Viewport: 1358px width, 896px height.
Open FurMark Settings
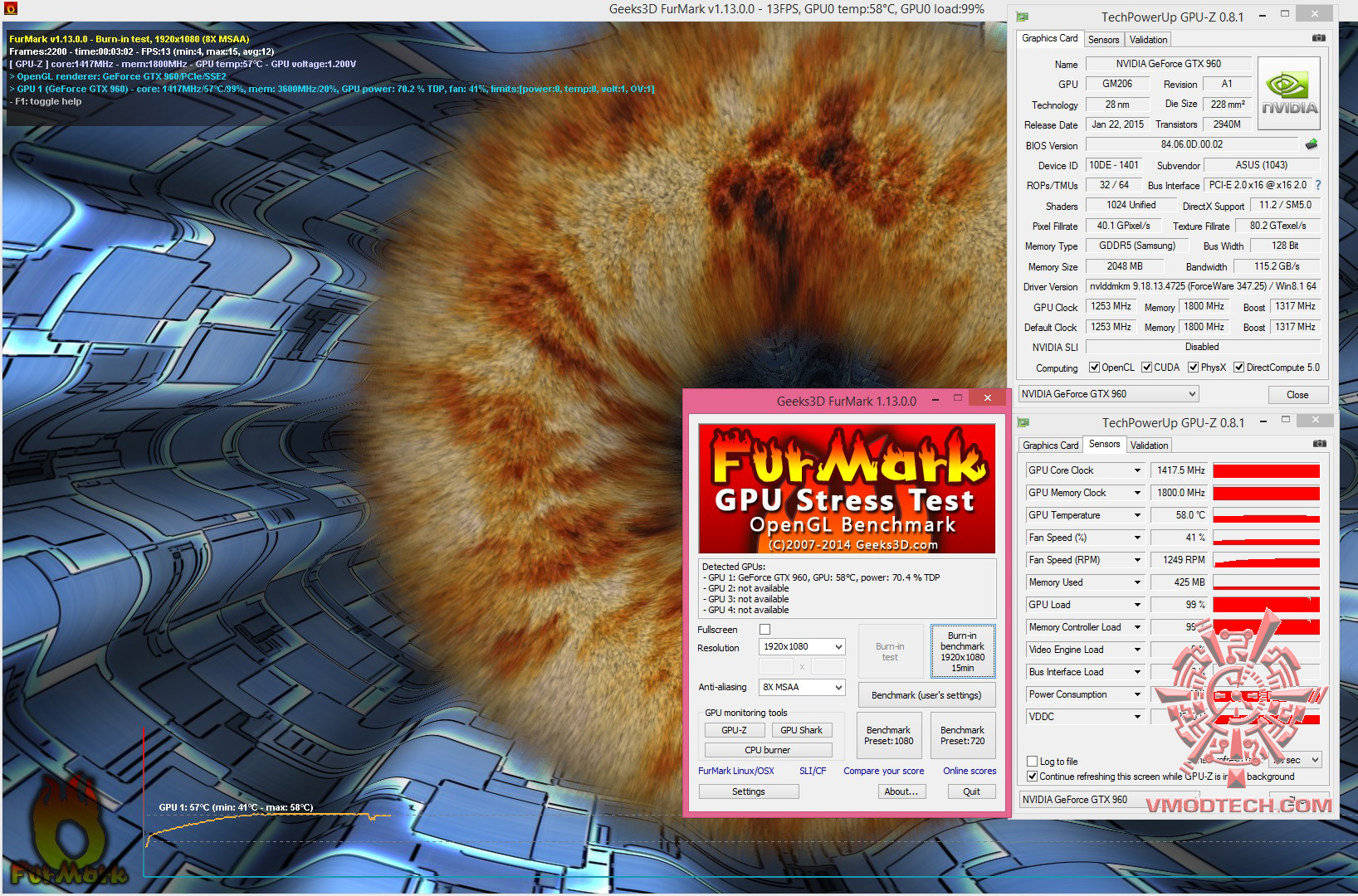749,791
